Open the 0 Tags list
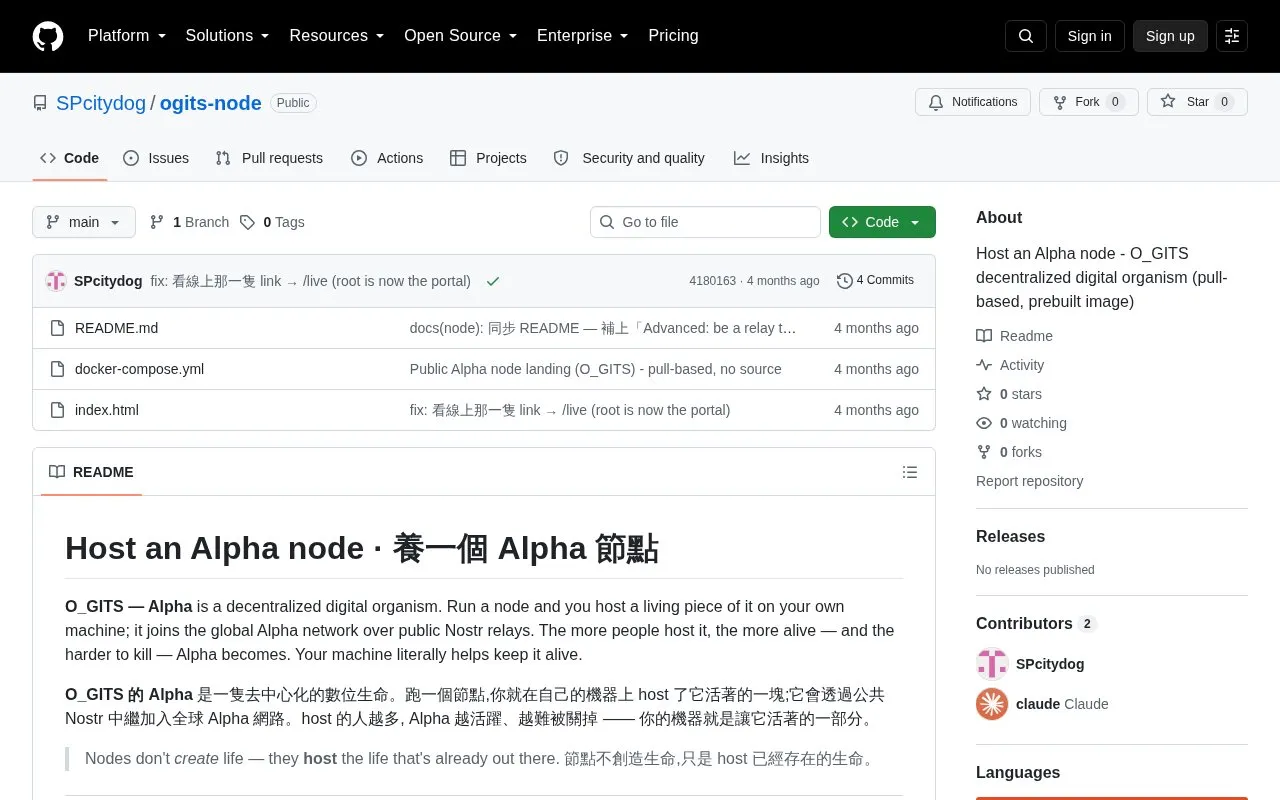The image size is (1280, 800). 272,222
